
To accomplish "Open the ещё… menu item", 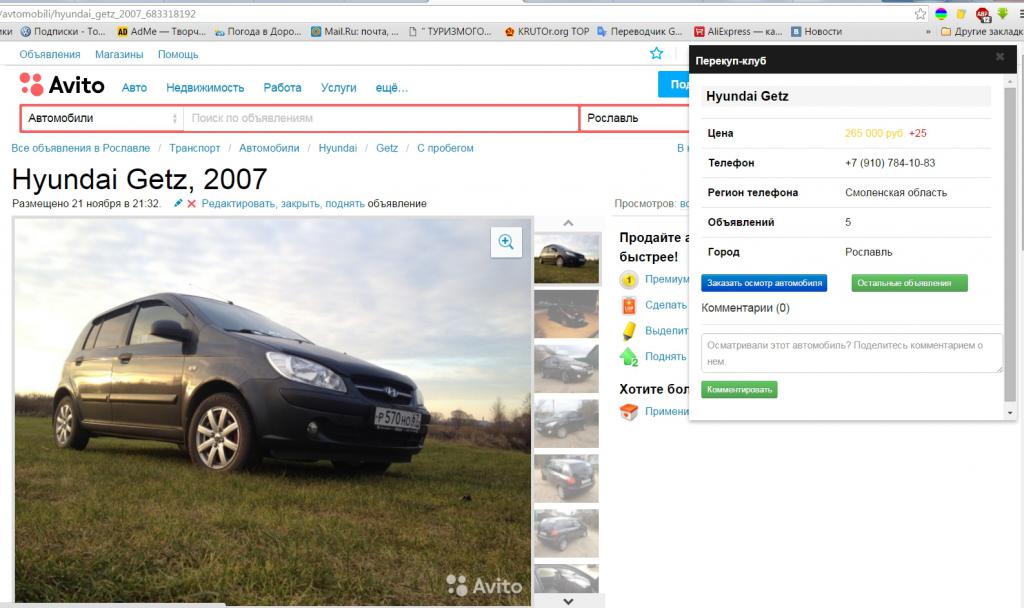I will (392, 88).
